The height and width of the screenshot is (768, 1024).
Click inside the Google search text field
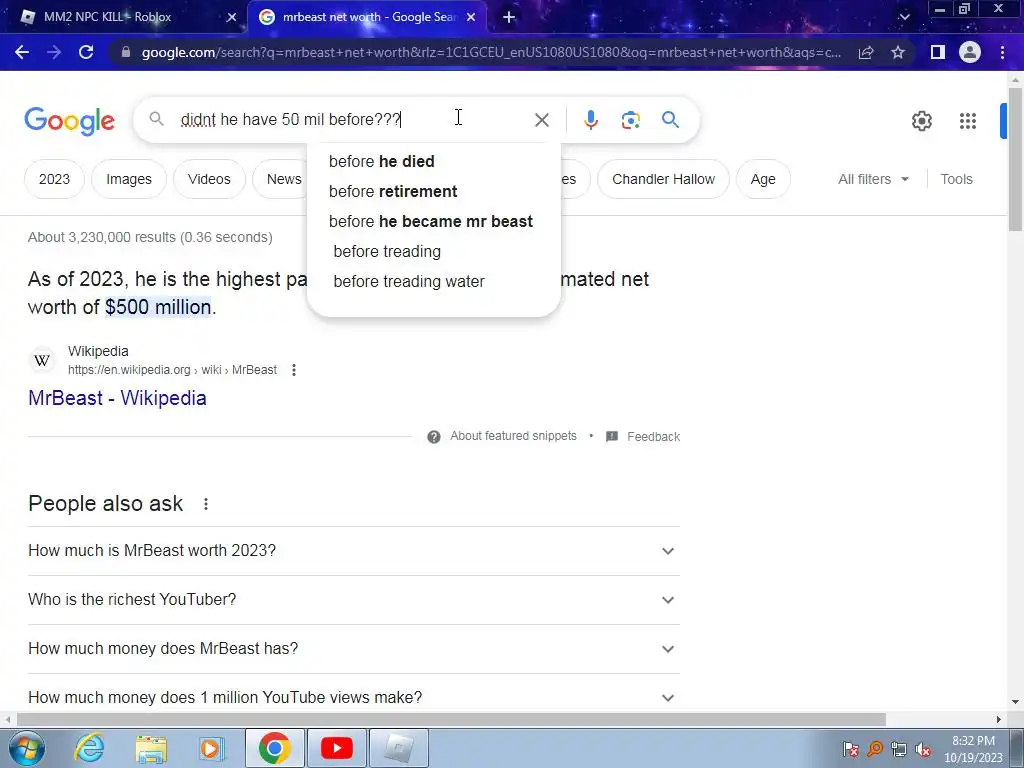click(353, 120)
